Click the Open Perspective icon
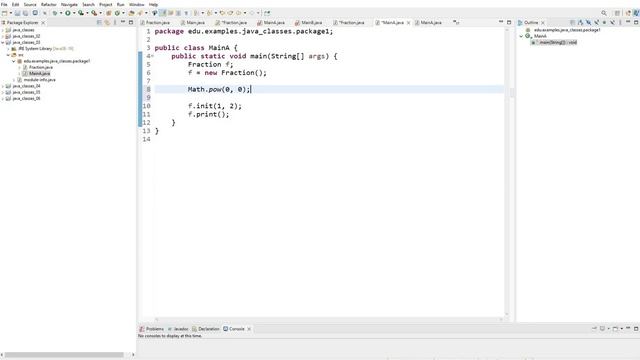 coord(617,13)
